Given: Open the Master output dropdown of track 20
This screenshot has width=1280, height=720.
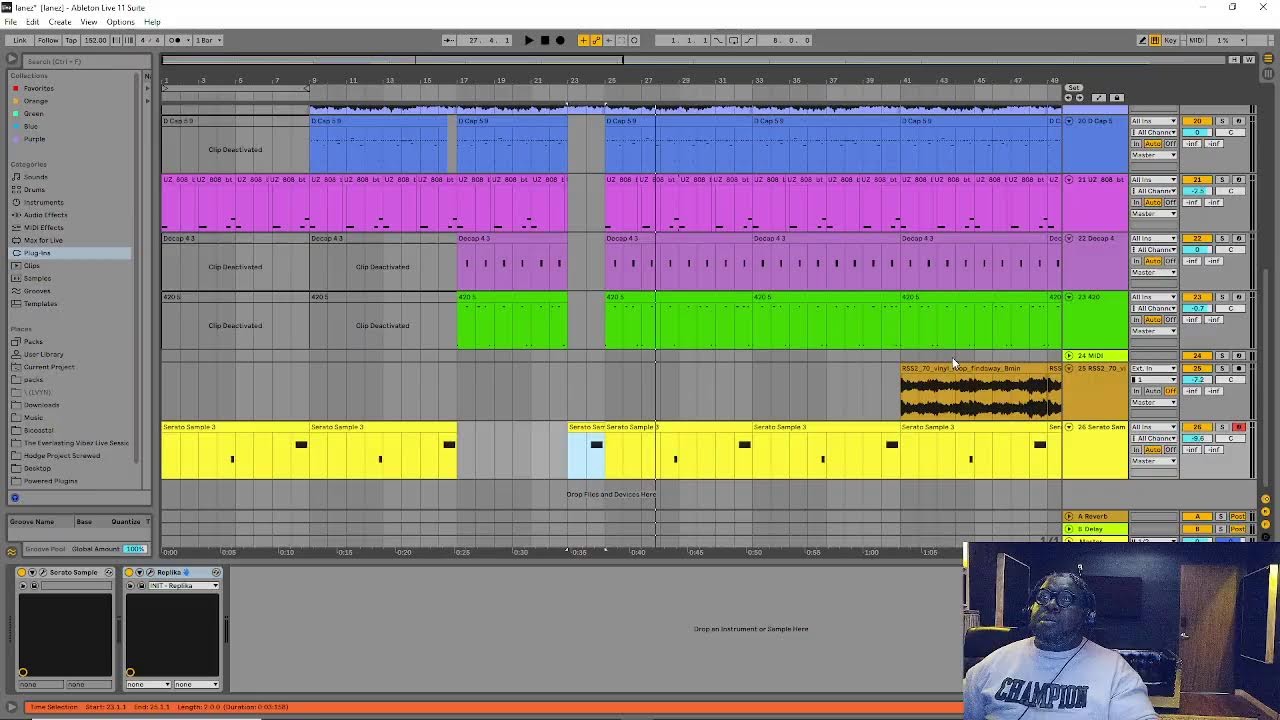Looking at the screenshot, I should pyautogui.click(x=1154, y=155).
